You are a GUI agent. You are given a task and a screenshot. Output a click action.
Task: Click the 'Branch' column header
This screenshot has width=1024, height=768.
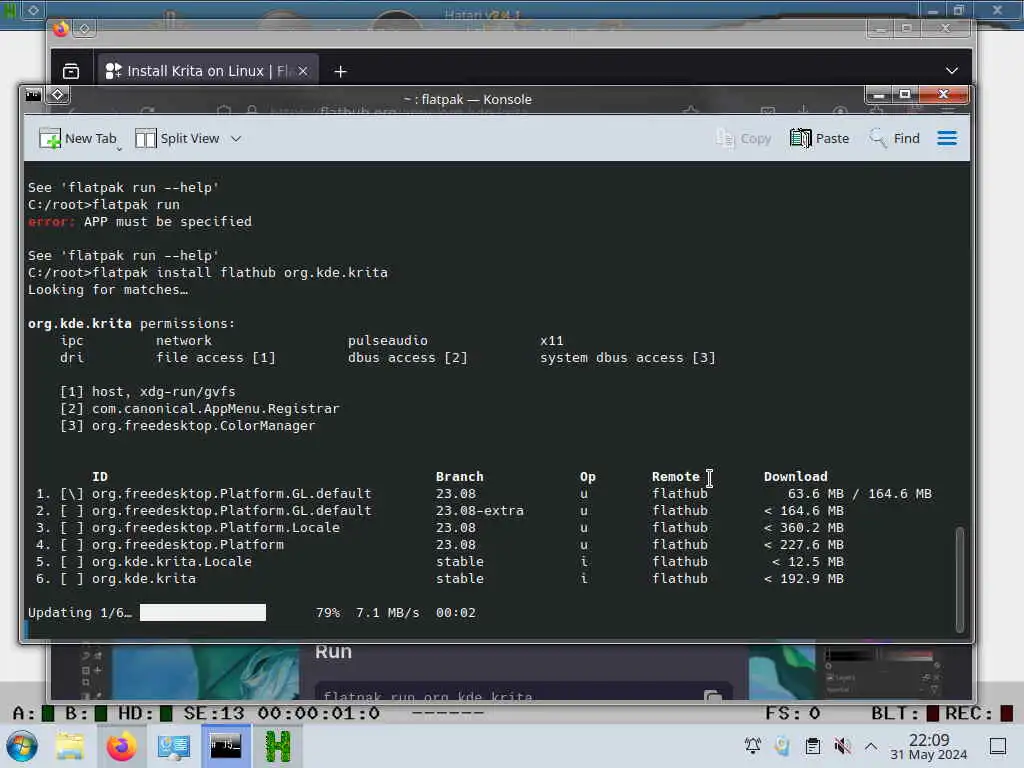pyautogui.click(x=460, y=477)
